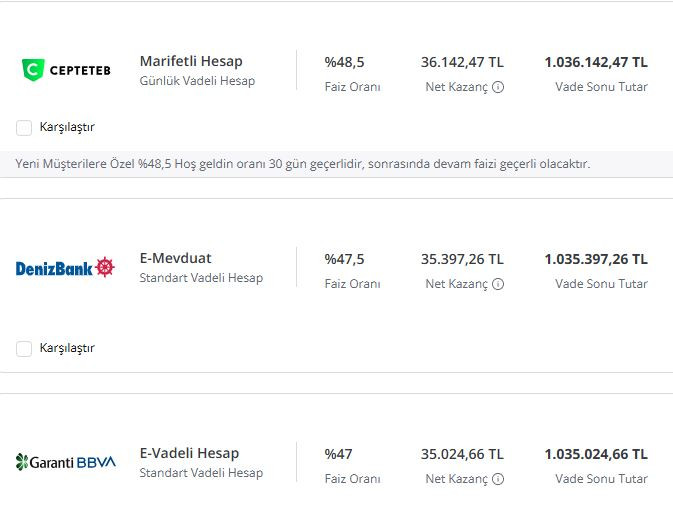Select DenizBank's 1.035.397,26 TL Vade Sonu Tutar
The image size is (673, 509).
596,259
